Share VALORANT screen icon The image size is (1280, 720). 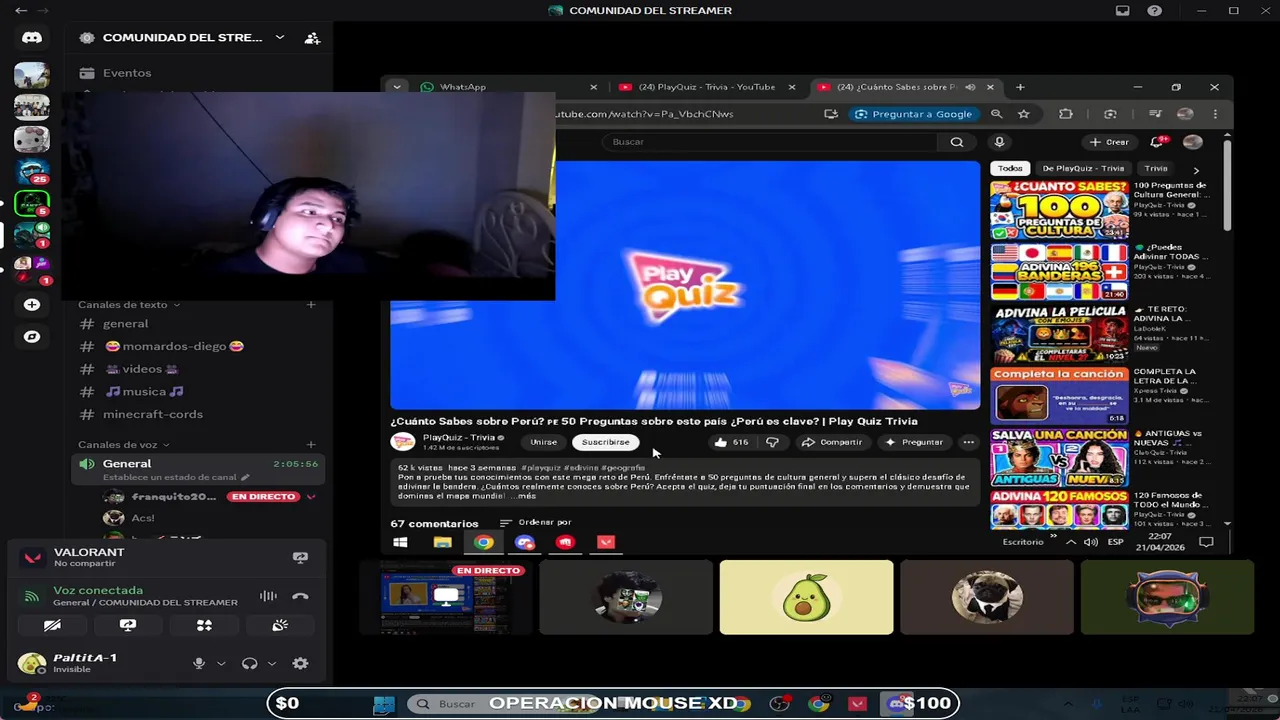coord(300,557)
